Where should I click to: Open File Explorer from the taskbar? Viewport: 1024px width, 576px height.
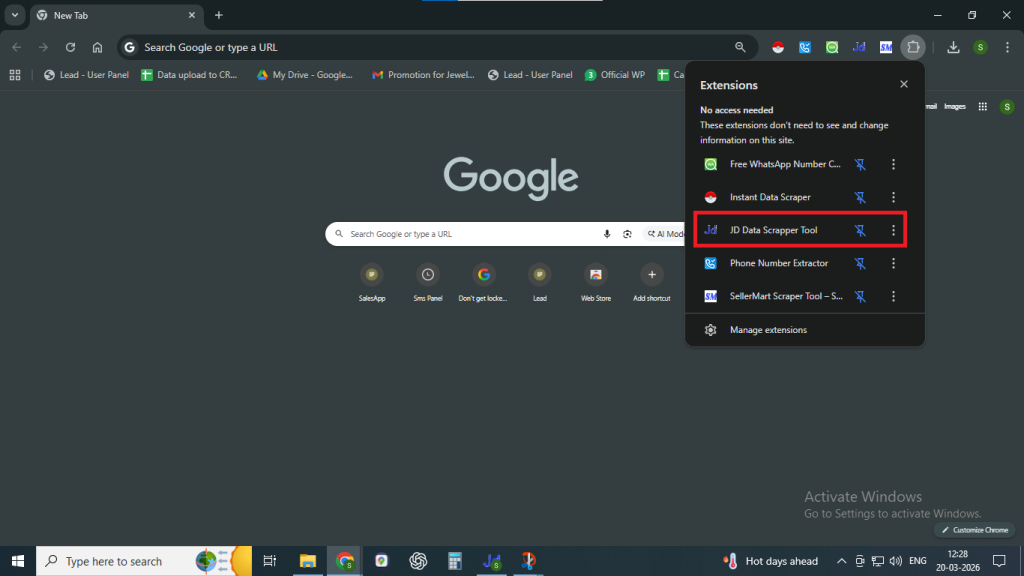(x=307, y=561)
